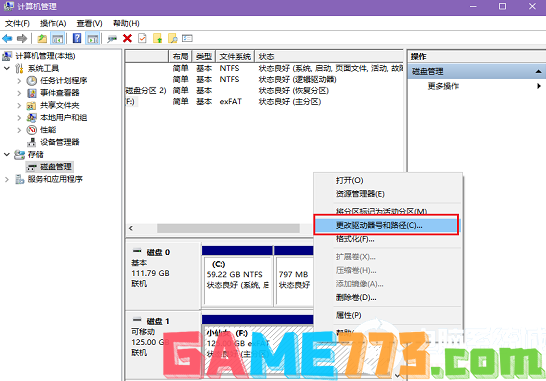Viewport: 546px width, 381px height.
Task: Sort by the 状态 column header
Action: (x=329, y=56)
